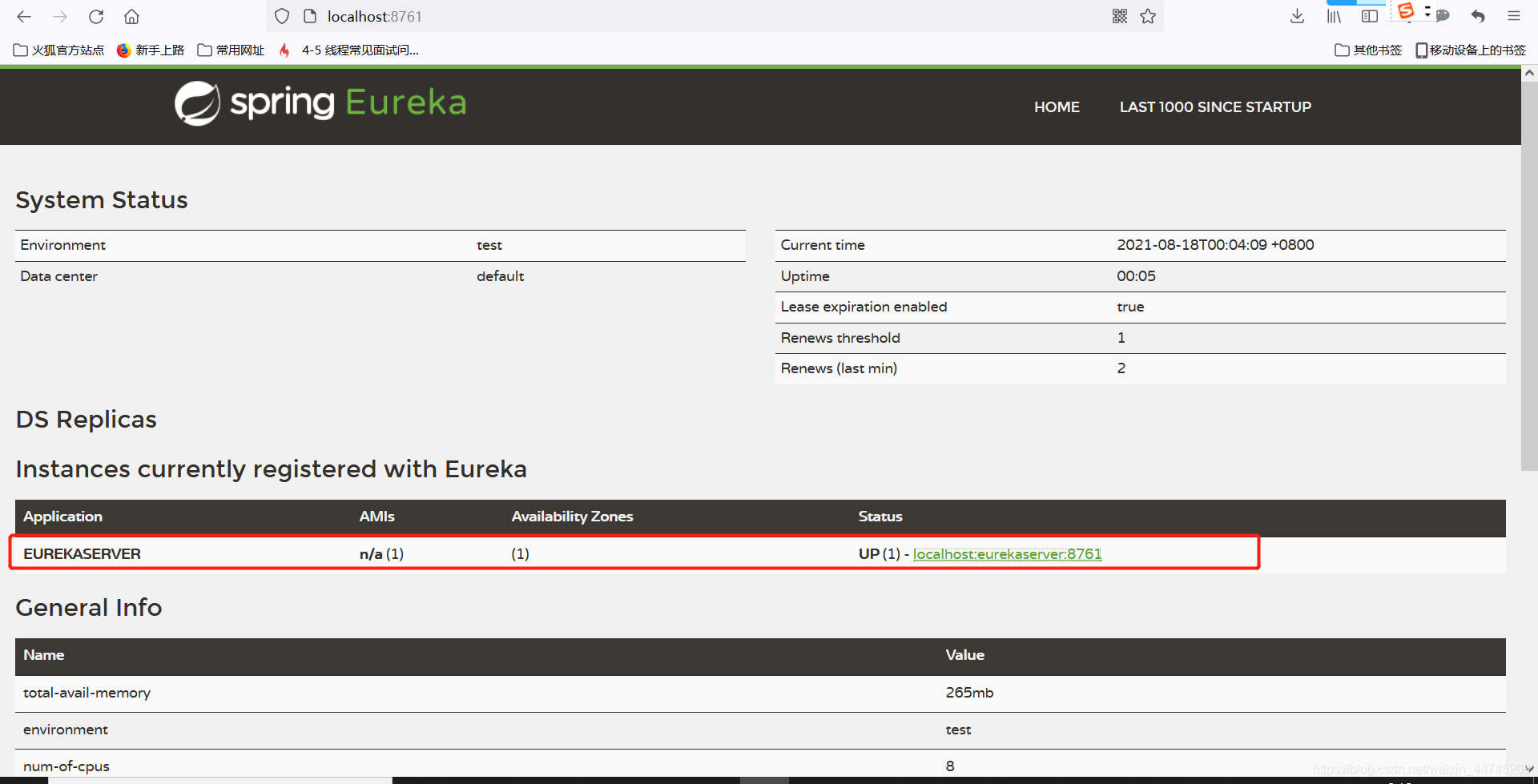This screenshot has width=1538, height=784.
Task: Click the Lease expiration enabled row label
Action: [864, 307]
